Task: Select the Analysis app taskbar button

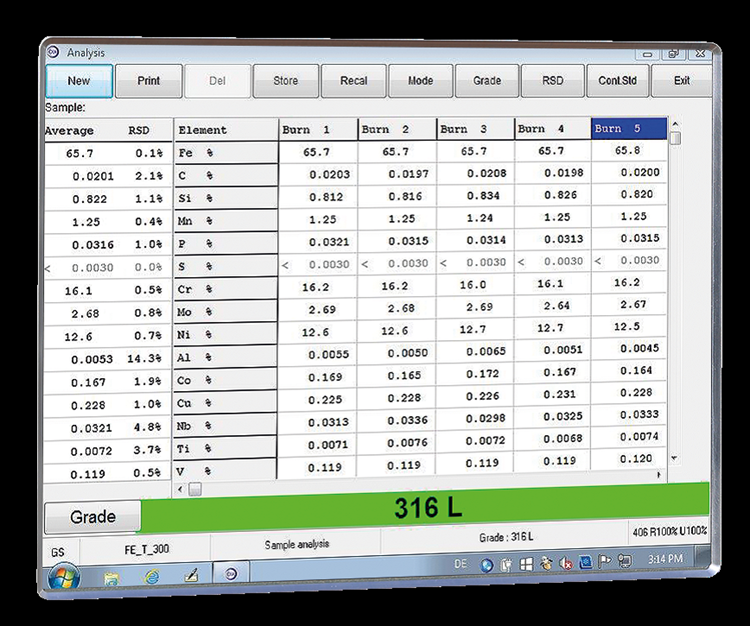Action: point(231,575)
